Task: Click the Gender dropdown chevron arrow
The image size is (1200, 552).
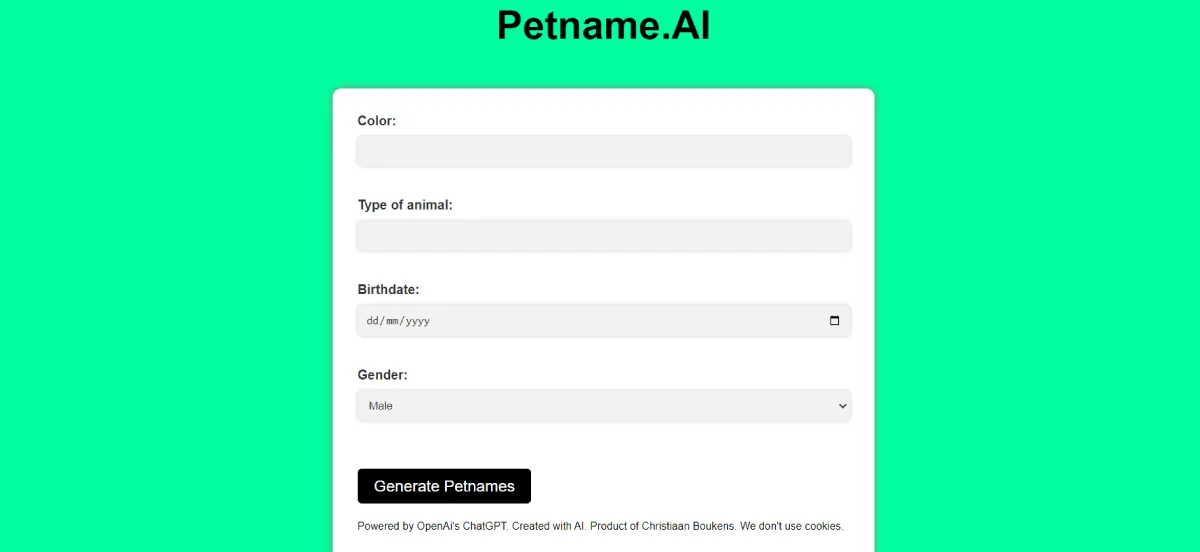Action: (842, 405)
